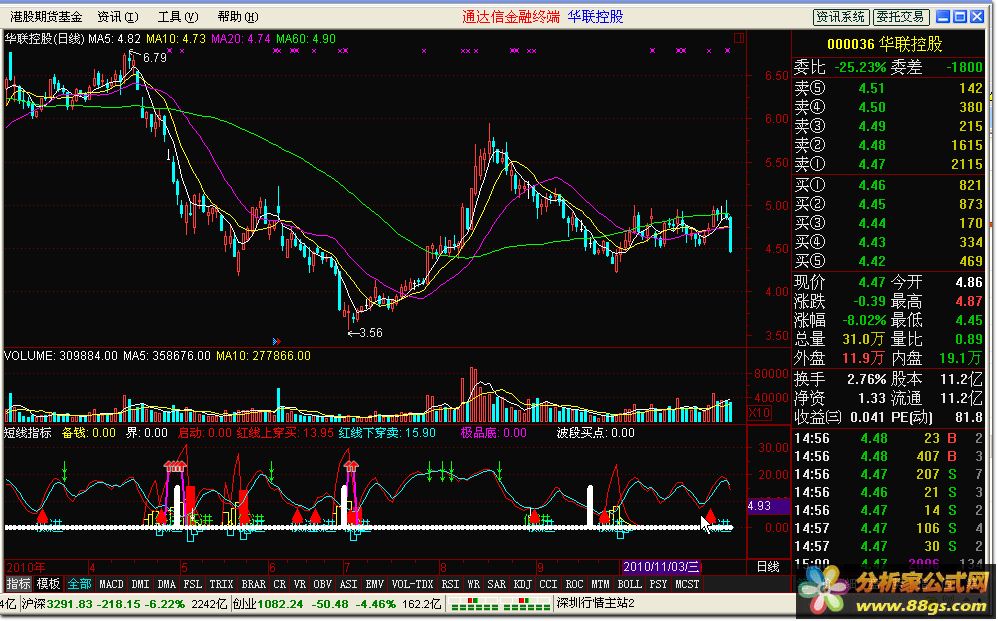Click the 卖① price 4.47 row
The width and height of the screenshot is (998, 621).
[x=889, y=164]
